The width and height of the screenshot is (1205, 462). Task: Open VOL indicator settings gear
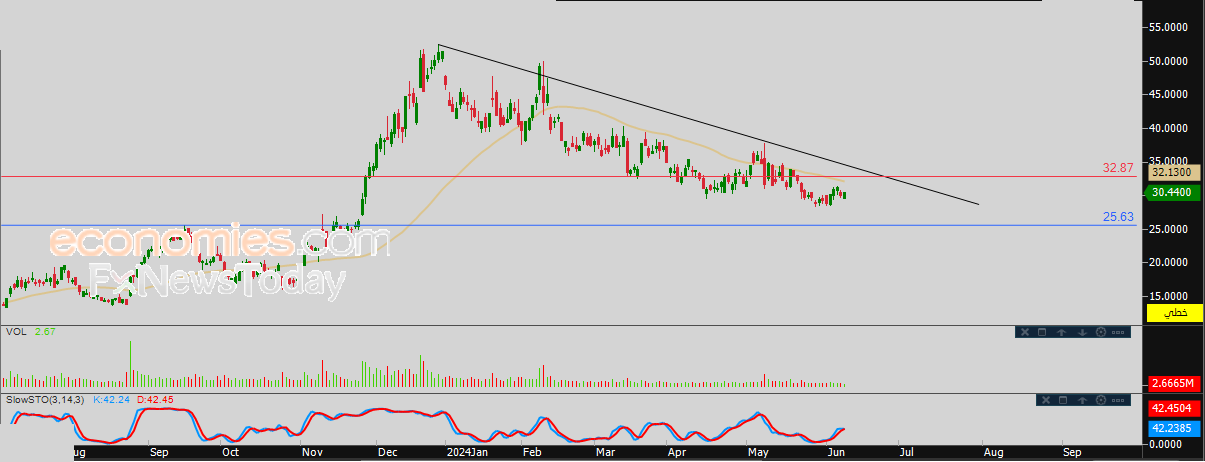click(x=1101, y=332)
